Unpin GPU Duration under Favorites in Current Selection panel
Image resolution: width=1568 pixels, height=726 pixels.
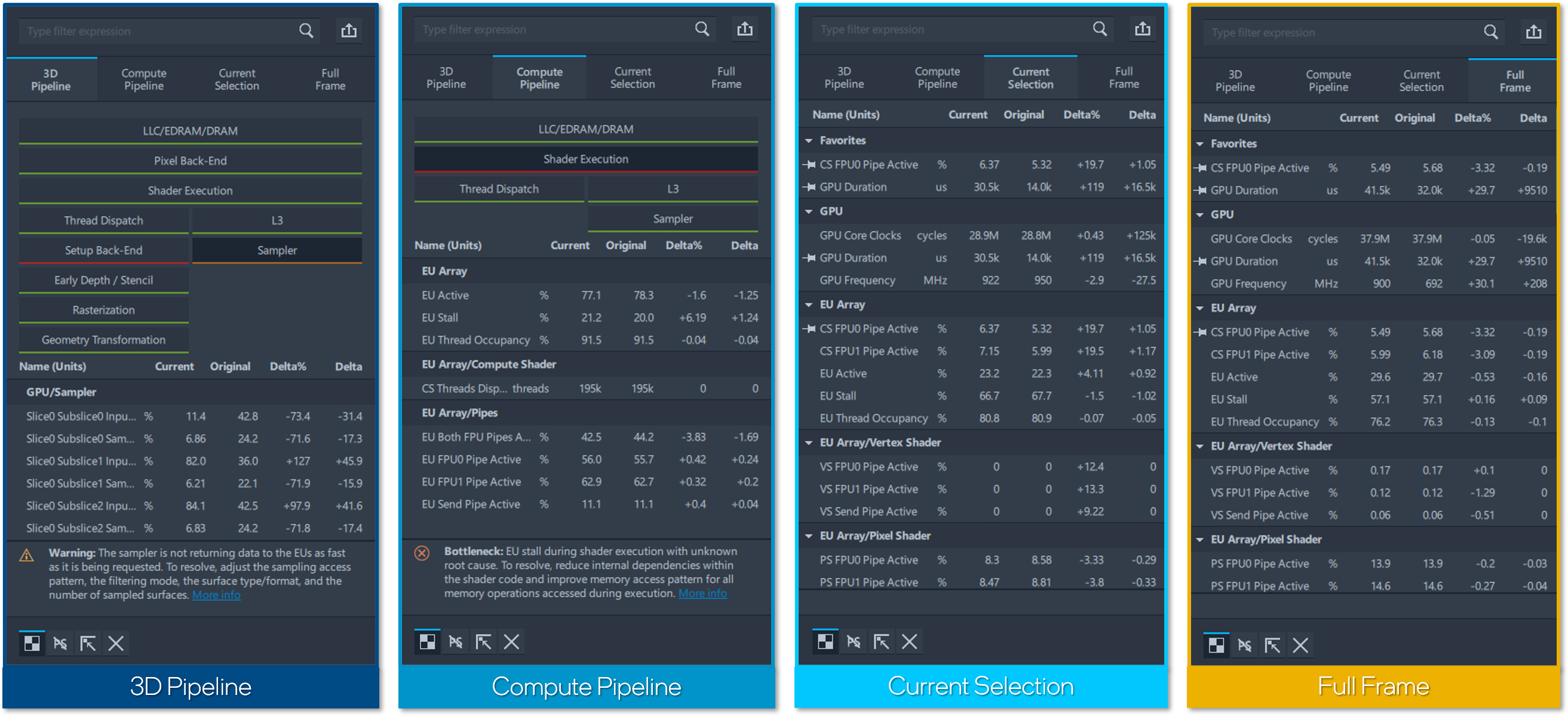coord(809,187)
